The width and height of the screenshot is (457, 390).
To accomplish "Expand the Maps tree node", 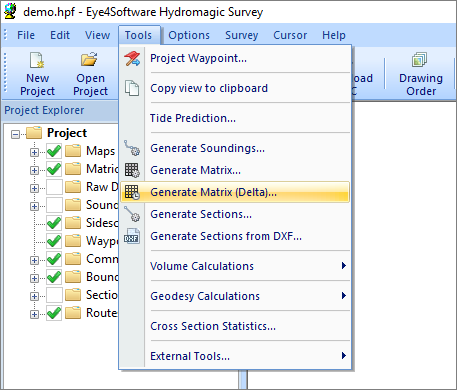I will coord(34,152).
